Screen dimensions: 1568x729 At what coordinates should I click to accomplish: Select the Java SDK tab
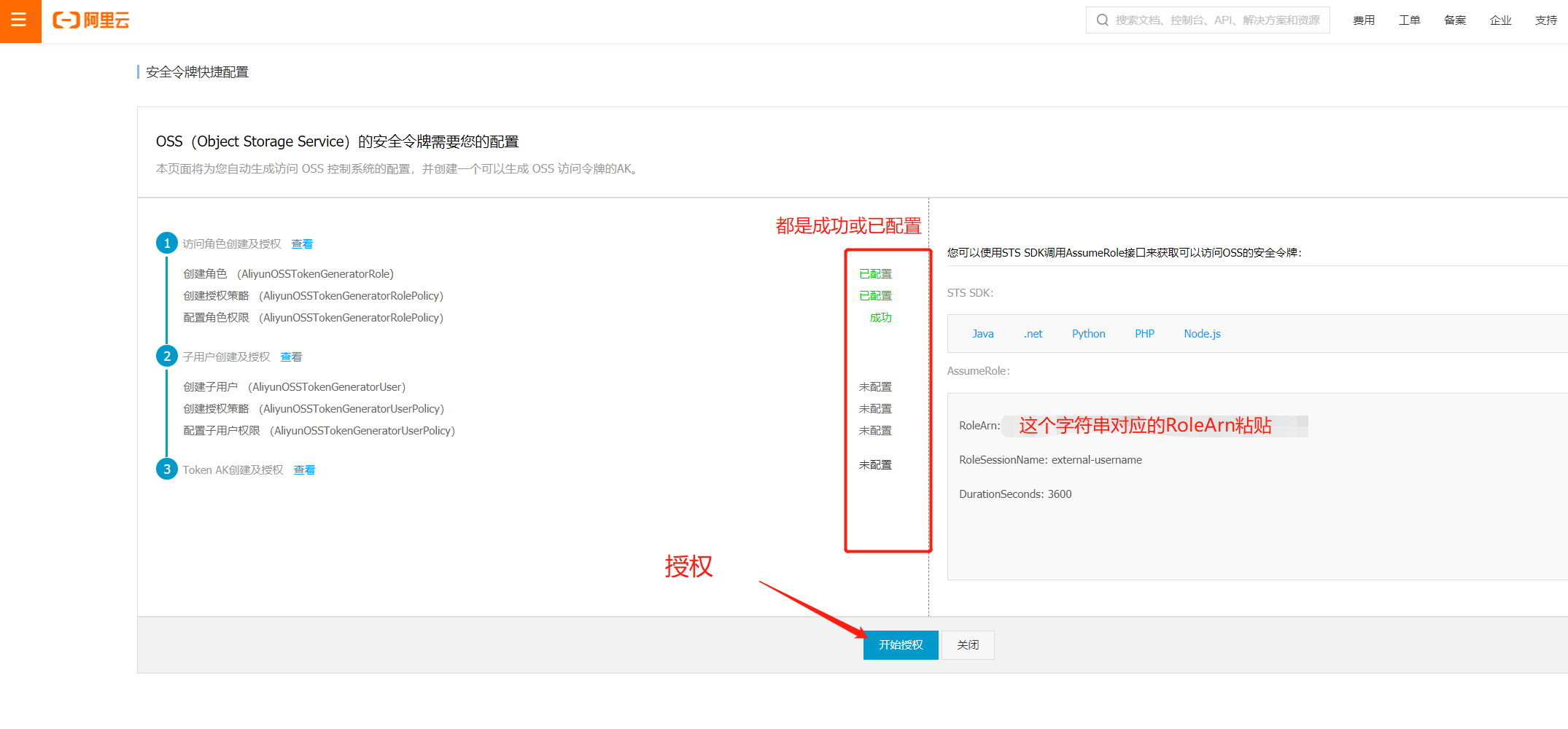coord(982,334)
